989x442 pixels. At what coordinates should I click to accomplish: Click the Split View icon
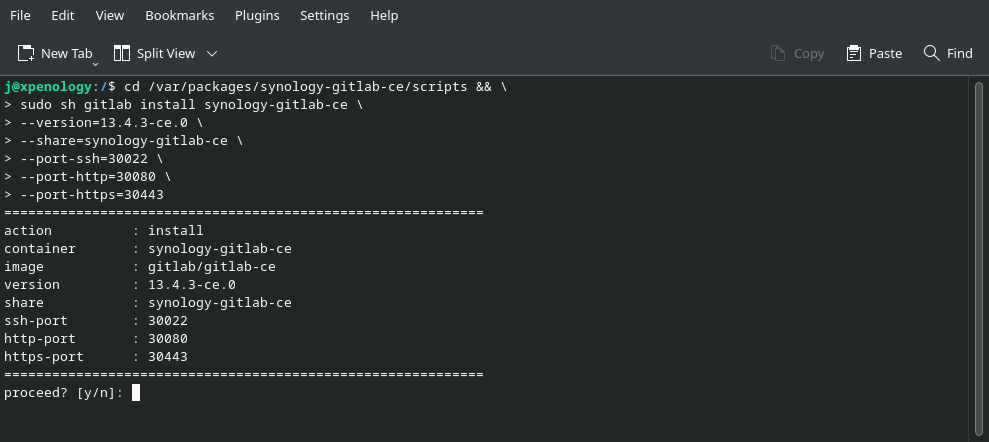(x=122, y=54)
